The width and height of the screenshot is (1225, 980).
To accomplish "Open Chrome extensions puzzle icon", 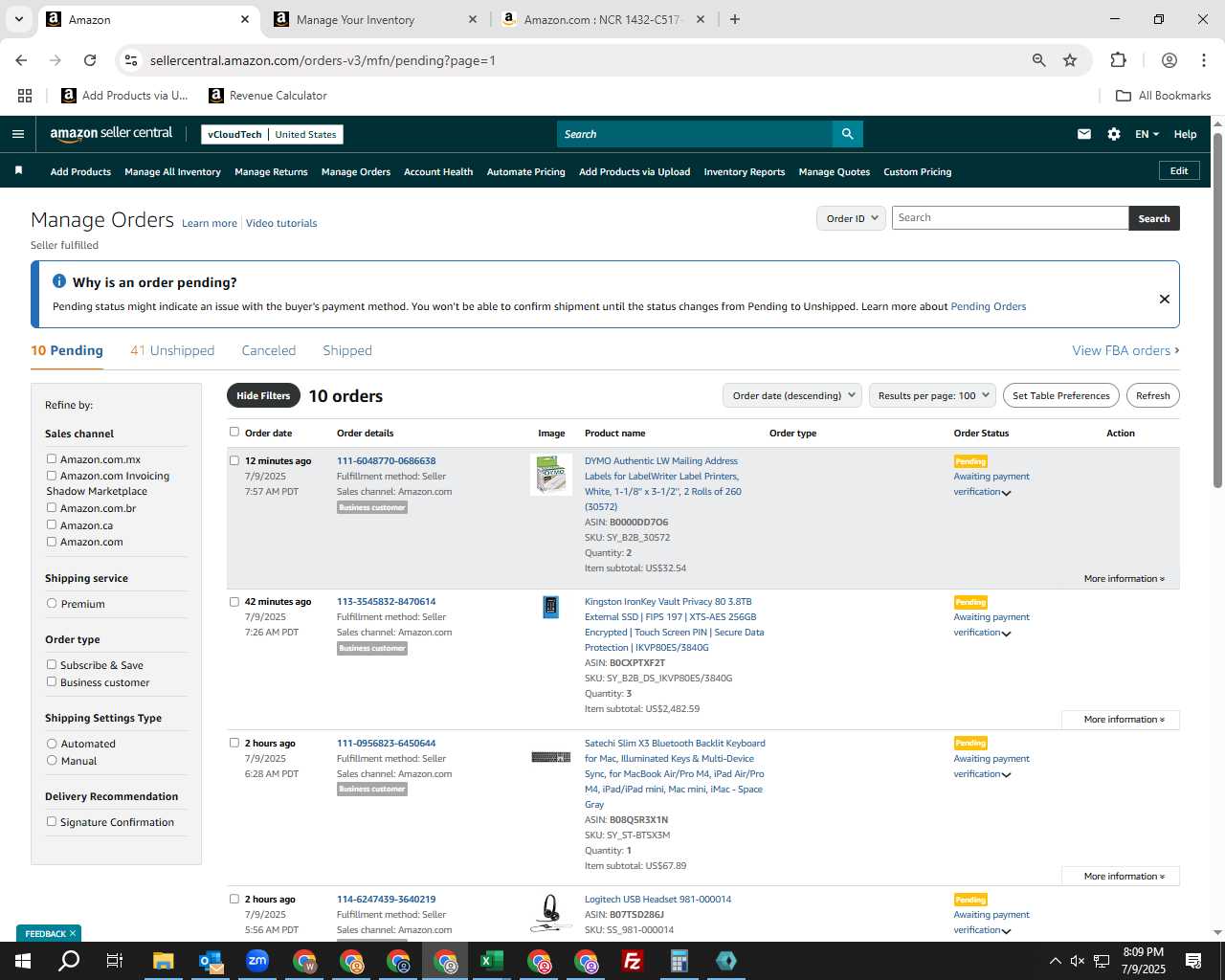I will pyautogui.click(x=1118, y=60).
